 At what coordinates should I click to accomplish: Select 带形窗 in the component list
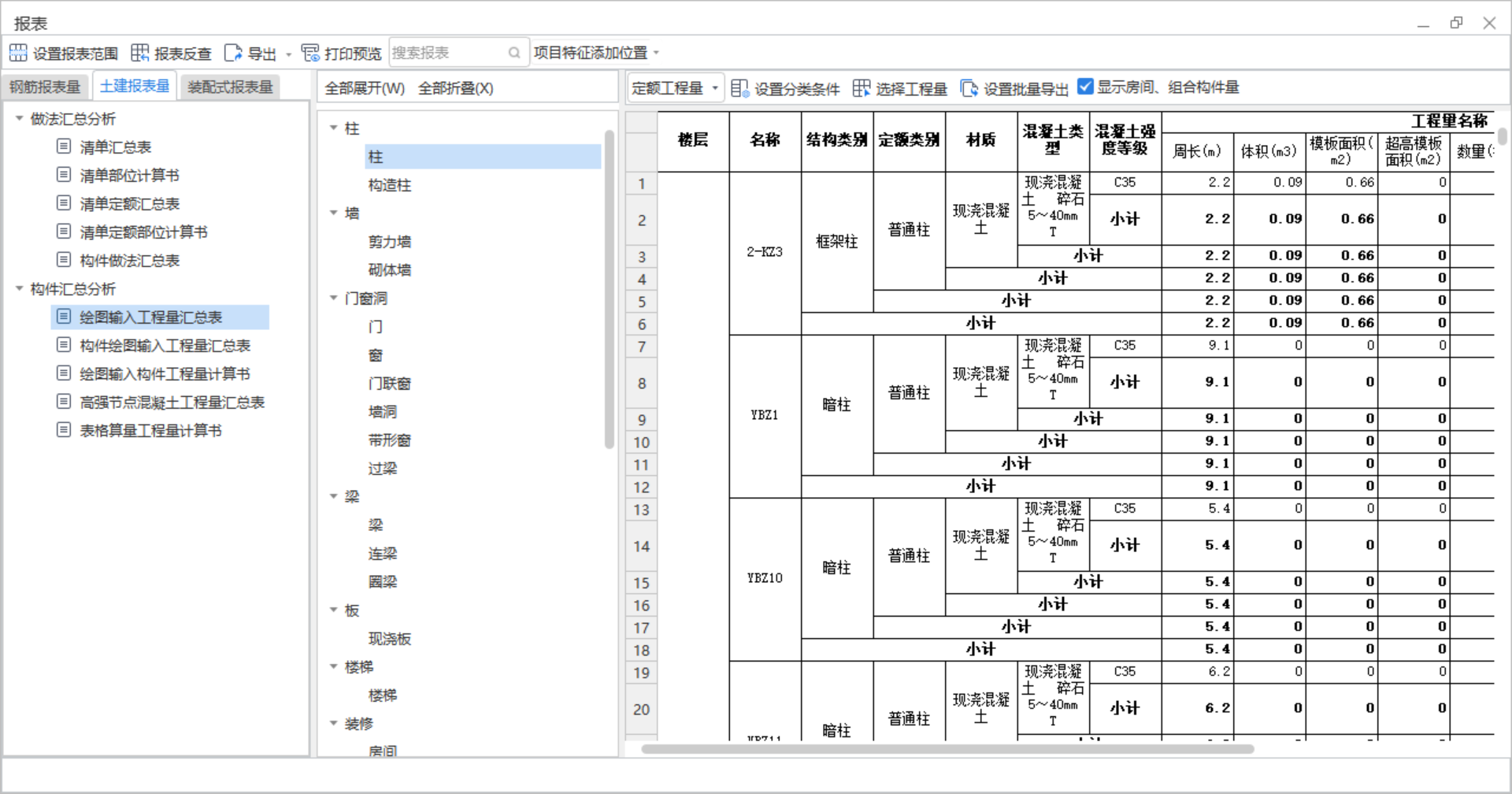click(x=390, y=440)
